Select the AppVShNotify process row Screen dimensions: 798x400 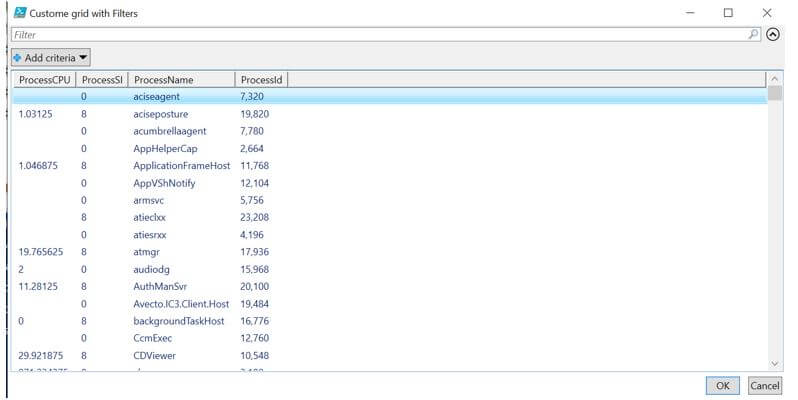[390, 183]
